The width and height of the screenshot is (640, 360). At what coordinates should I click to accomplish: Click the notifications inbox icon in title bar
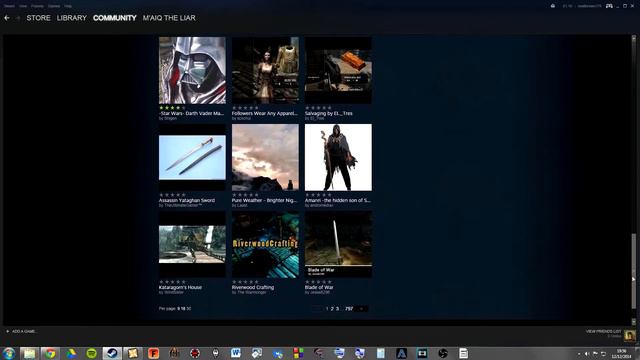coord(553,6)
